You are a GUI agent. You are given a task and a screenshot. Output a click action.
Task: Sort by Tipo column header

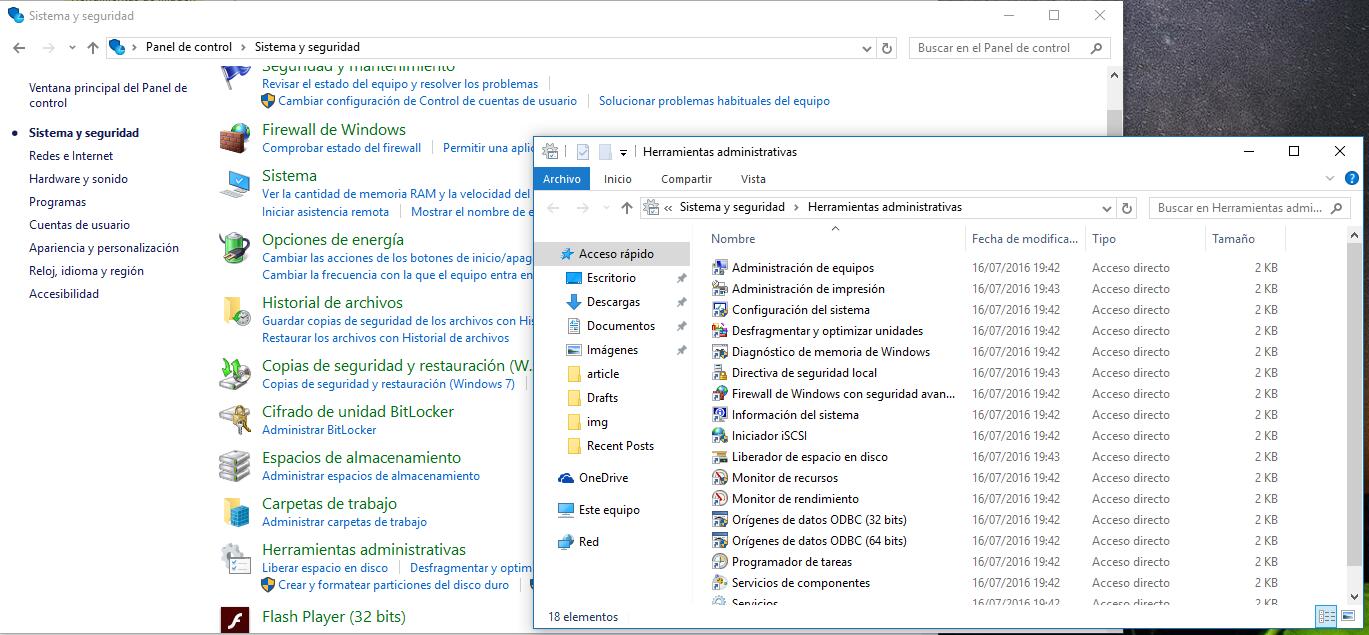[1104, 239]
